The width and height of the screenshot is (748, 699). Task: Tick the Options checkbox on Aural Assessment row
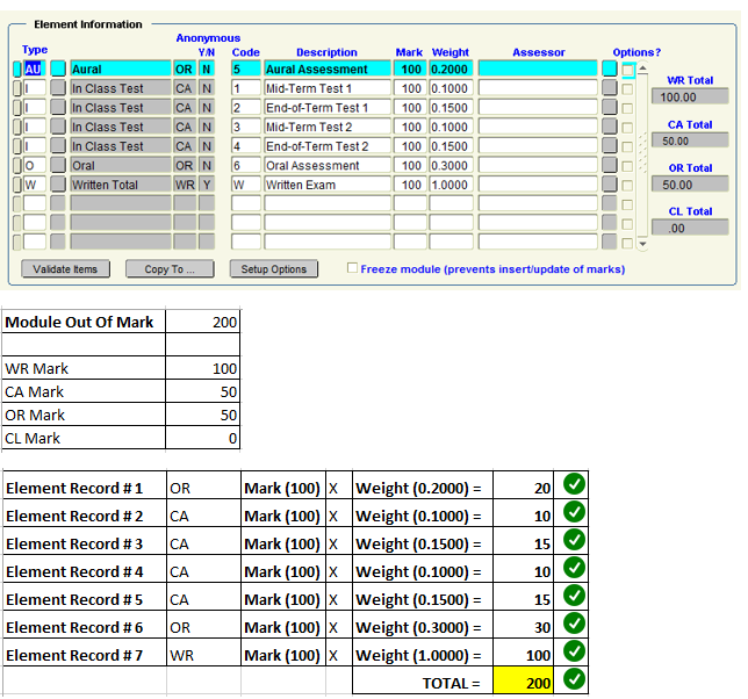click(x=627, y=70)
